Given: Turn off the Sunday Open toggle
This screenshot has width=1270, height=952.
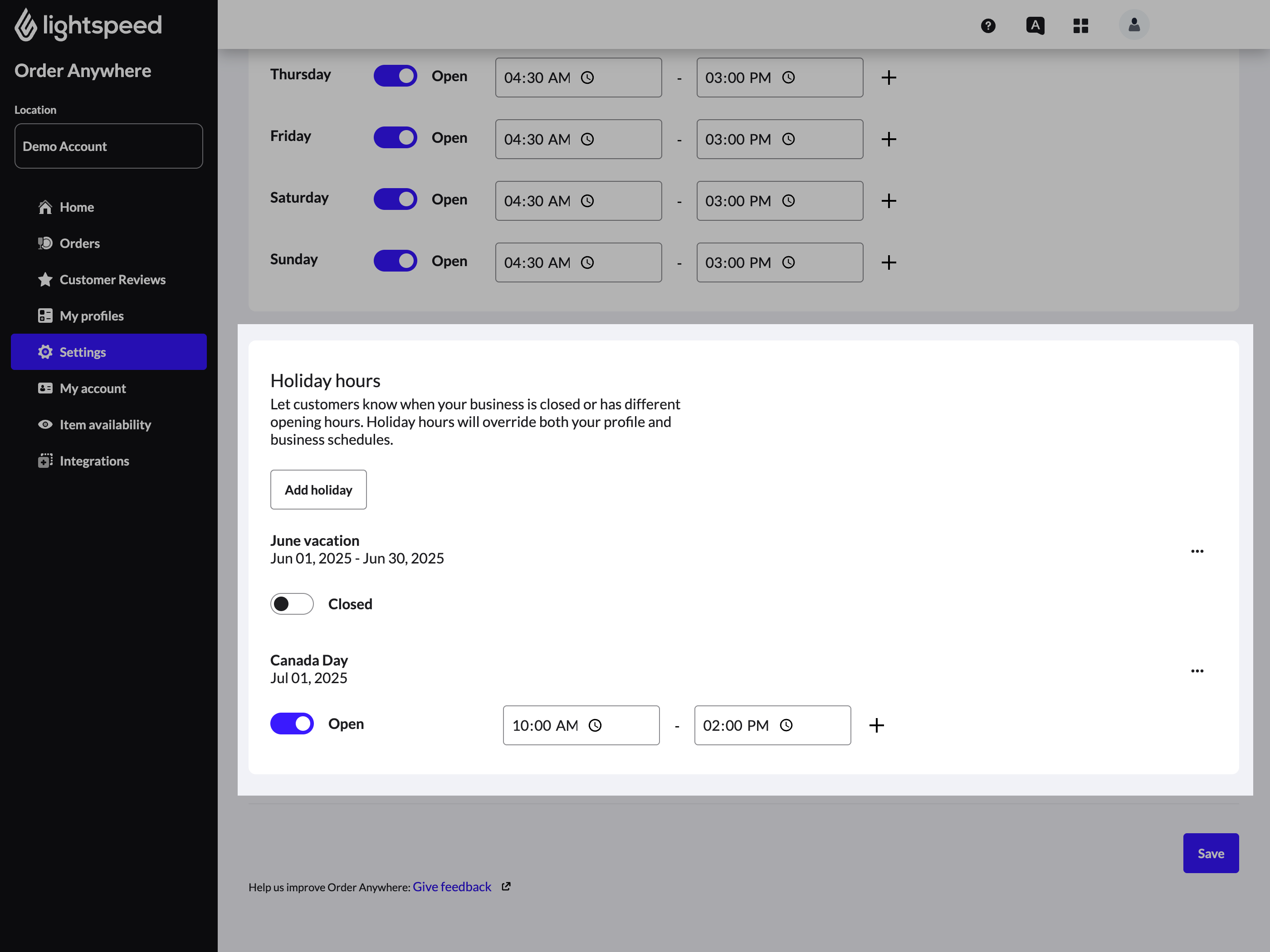Looking at the screenshot, I should click(395, 261).
